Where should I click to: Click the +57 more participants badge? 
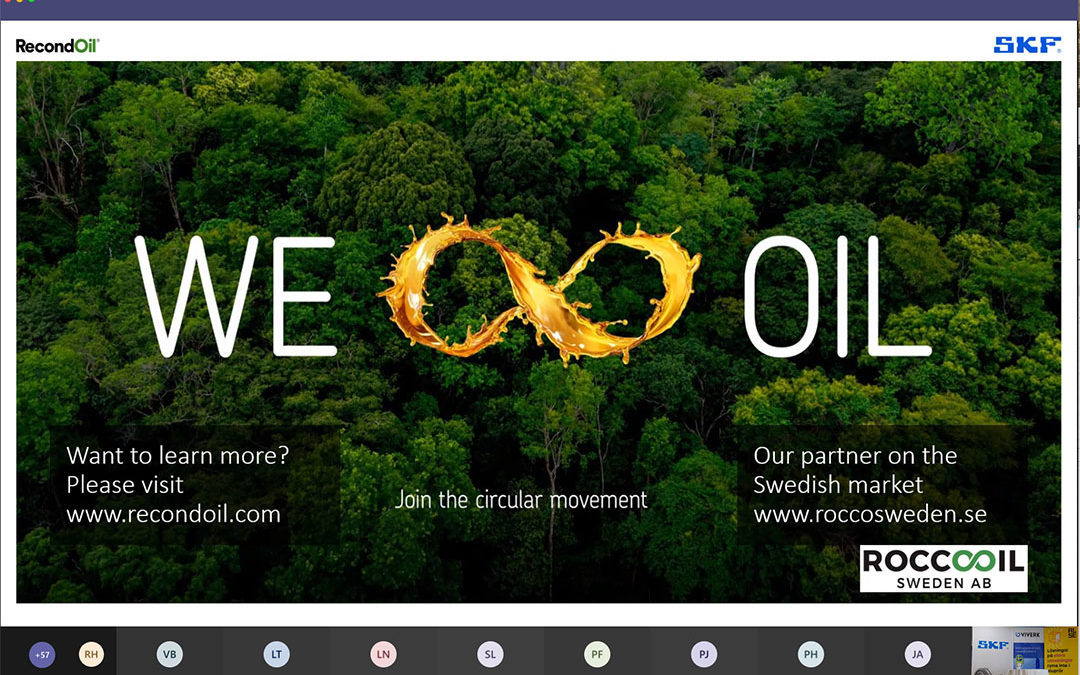pyautogui.click(x=42, y=654)
